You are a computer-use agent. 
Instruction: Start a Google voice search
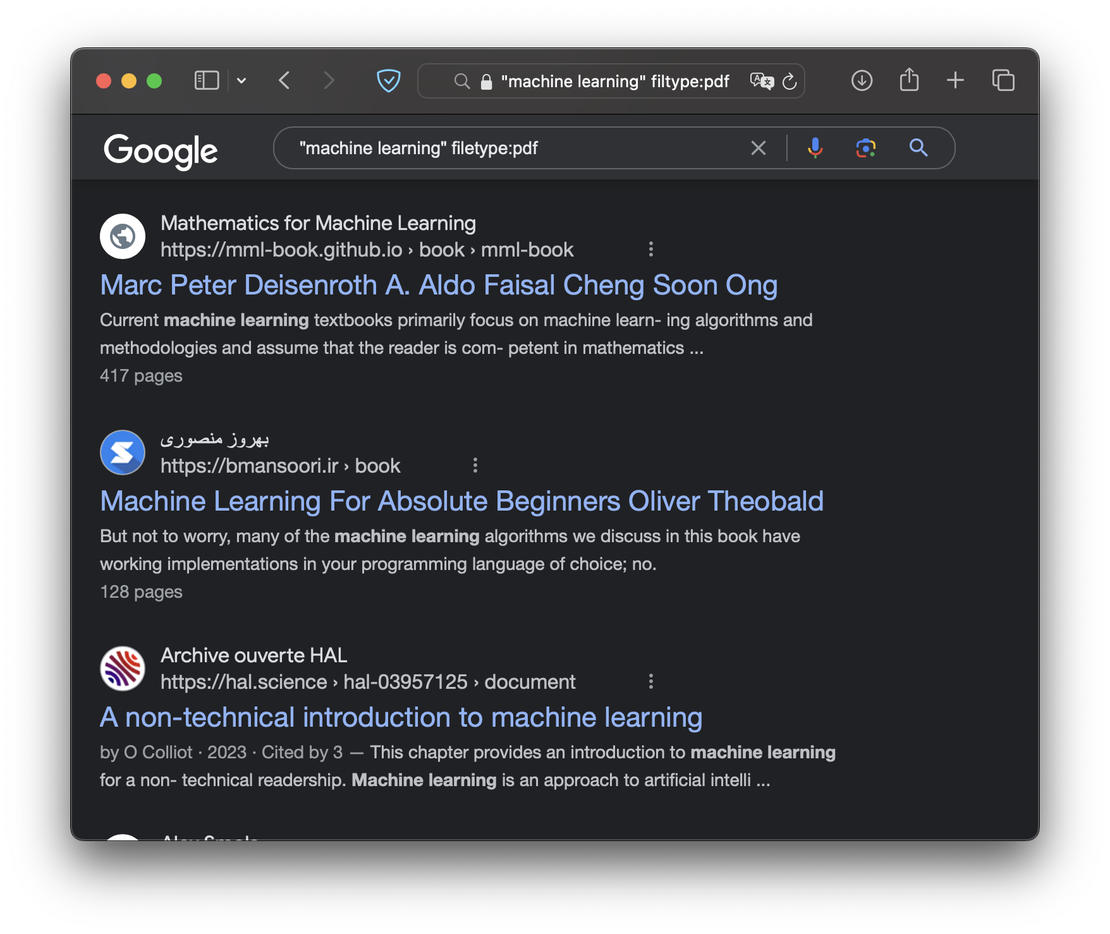815,148
